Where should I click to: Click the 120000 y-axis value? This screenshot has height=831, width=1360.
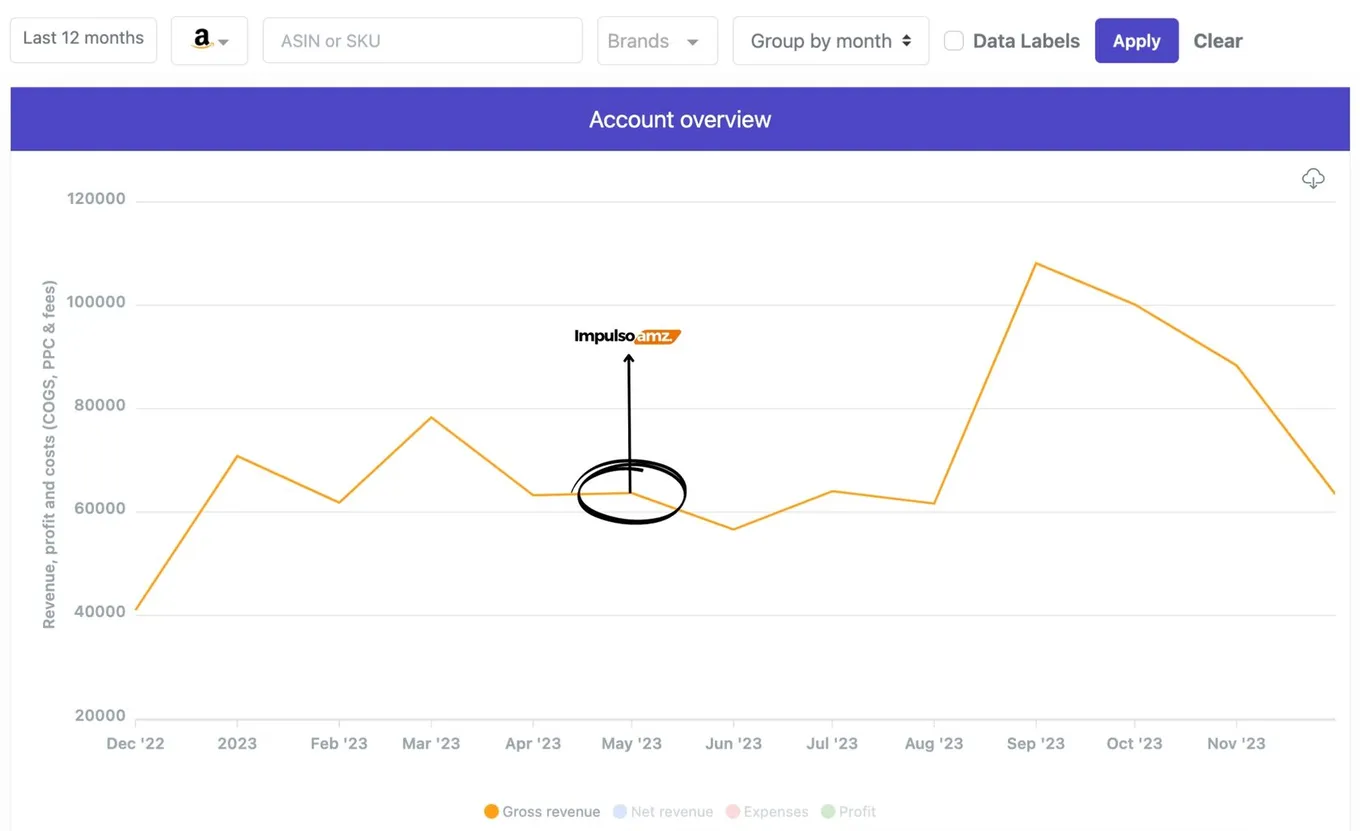click(96, 199)
